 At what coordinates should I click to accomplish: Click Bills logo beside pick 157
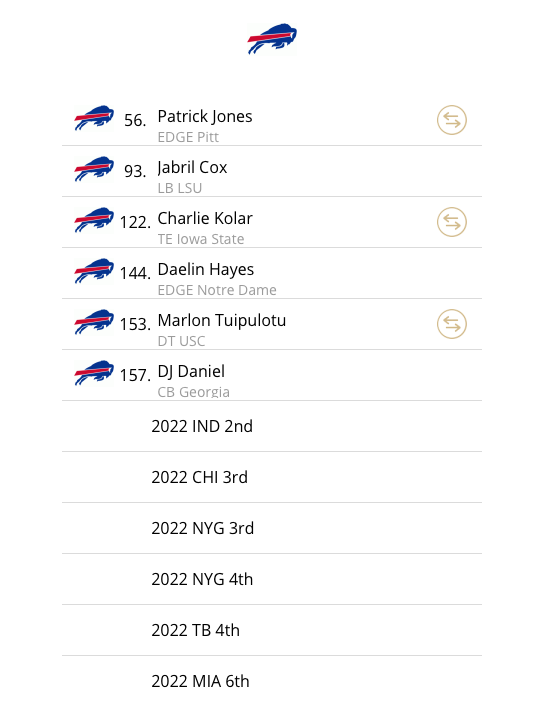click(94, 373)
